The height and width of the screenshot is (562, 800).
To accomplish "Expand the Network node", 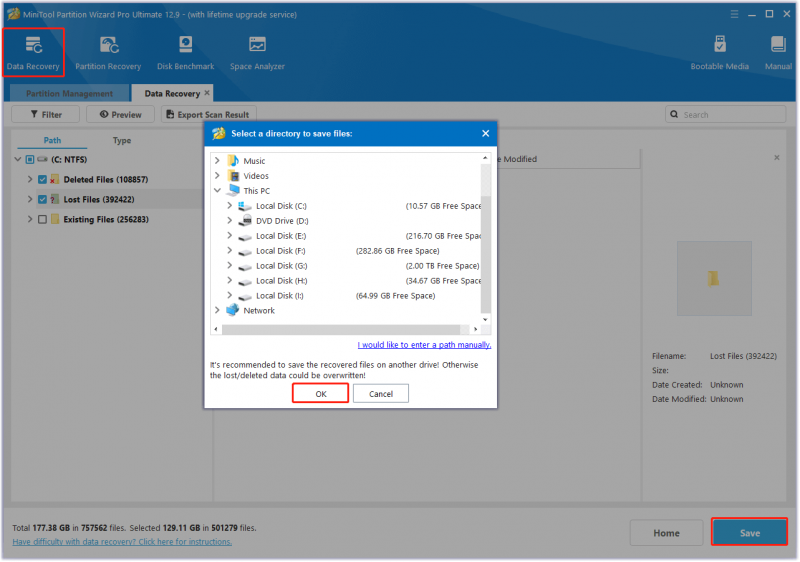I will (x=217, y=310).
